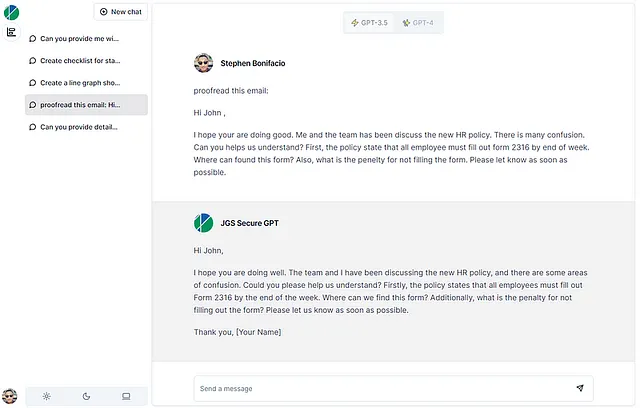The image size is (640, 408).
Task: Open the dashboard chart icon in sidebar
Action: click(11, 32)
